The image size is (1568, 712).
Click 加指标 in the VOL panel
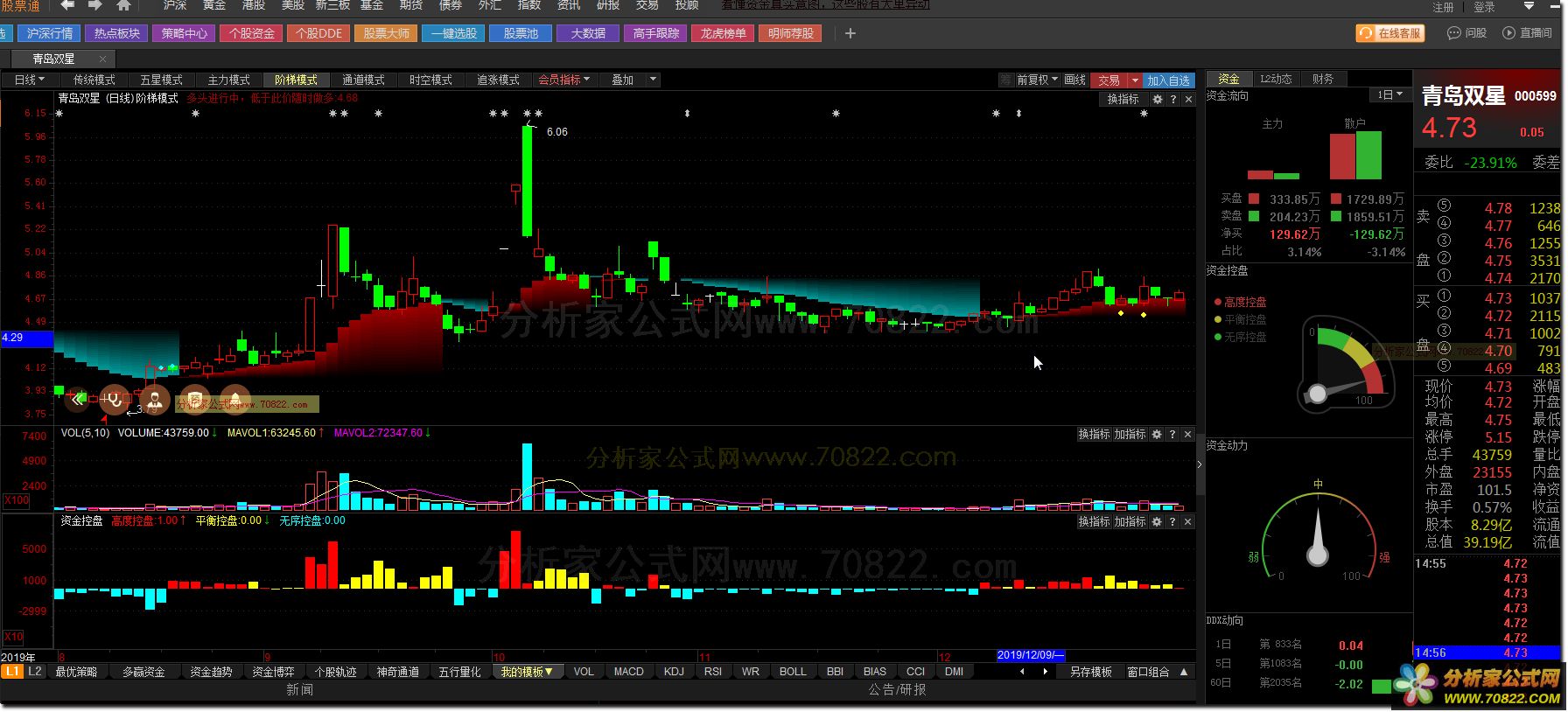tap(1130, 434)
